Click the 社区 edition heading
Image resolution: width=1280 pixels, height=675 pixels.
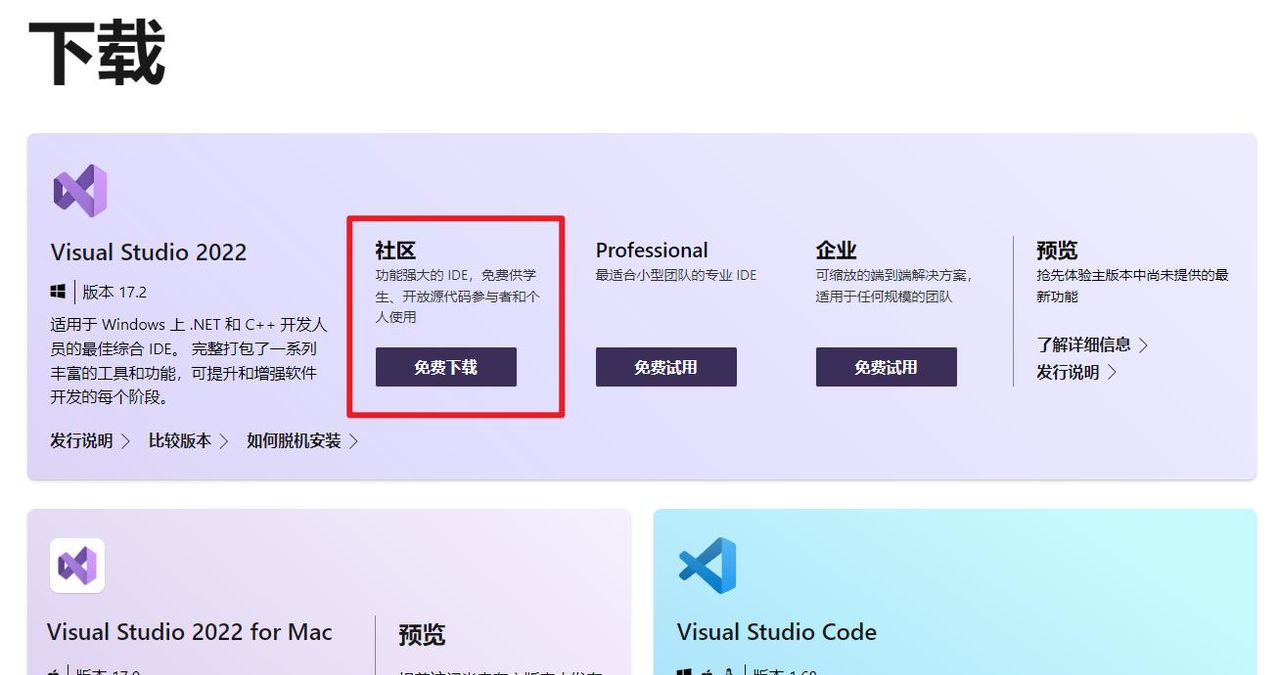pyautogui.click(x=395, y=250)
